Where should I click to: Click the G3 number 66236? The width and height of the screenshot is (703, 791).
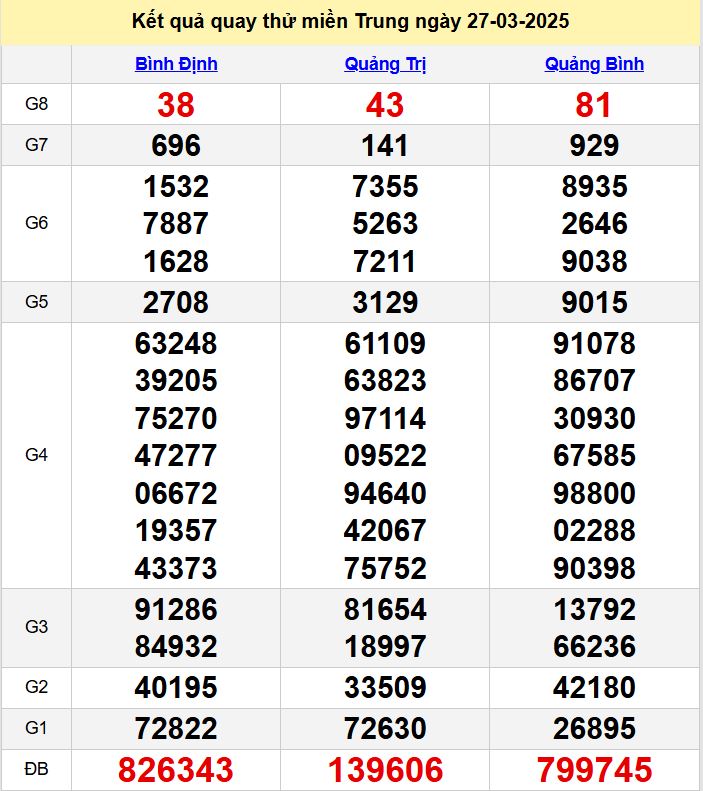tap(595, 646)
